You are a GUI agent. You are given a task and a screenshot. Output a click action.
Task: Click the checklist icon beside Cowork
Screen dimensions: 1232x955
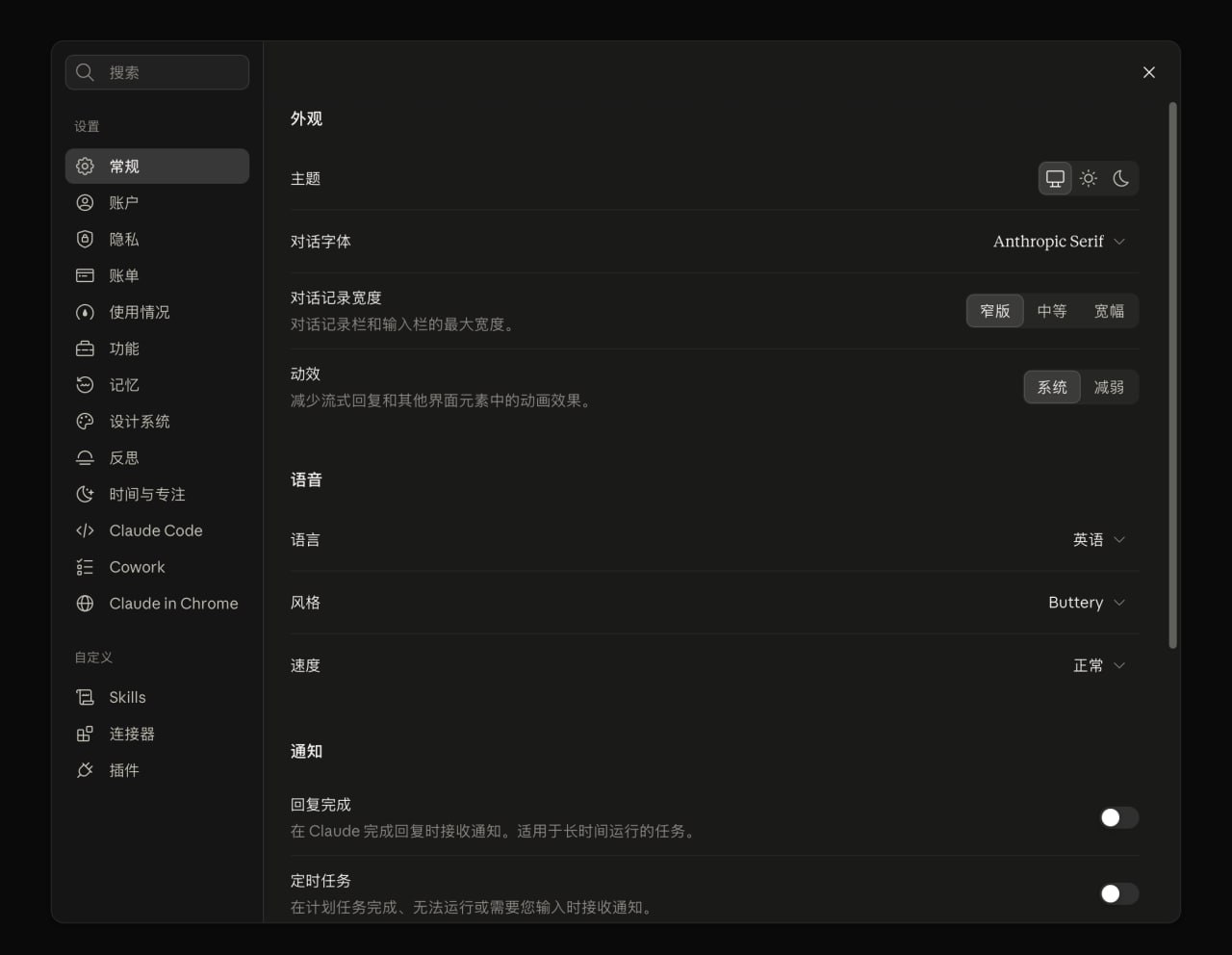(x=85, y=567)
